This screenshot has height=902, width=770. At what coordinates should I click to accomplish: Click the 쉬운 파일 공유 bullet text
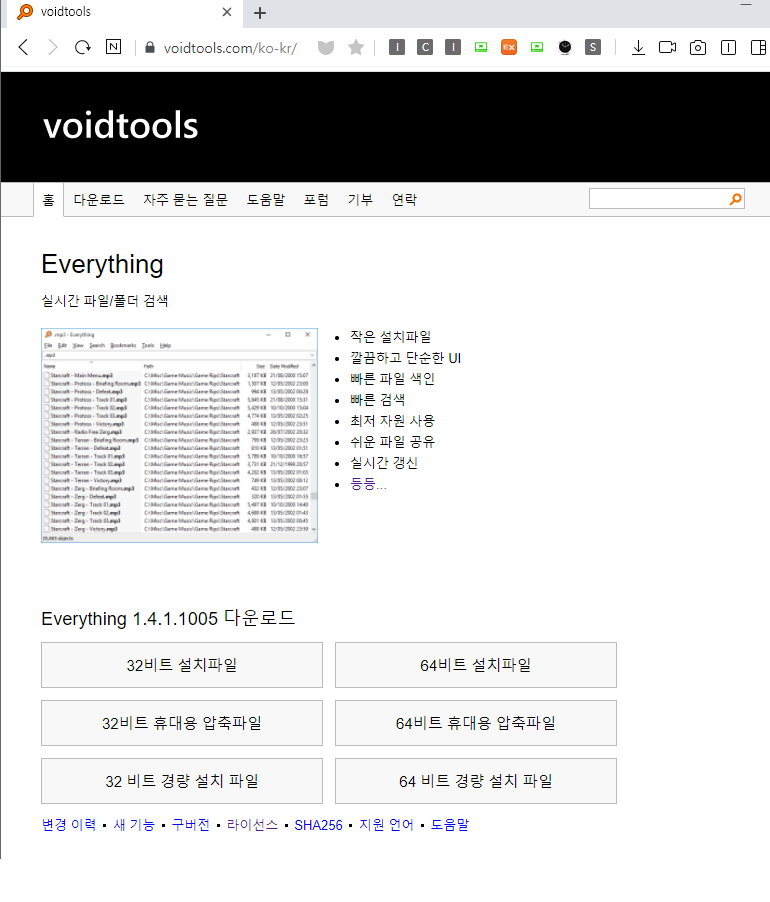[x=392, y=442]
